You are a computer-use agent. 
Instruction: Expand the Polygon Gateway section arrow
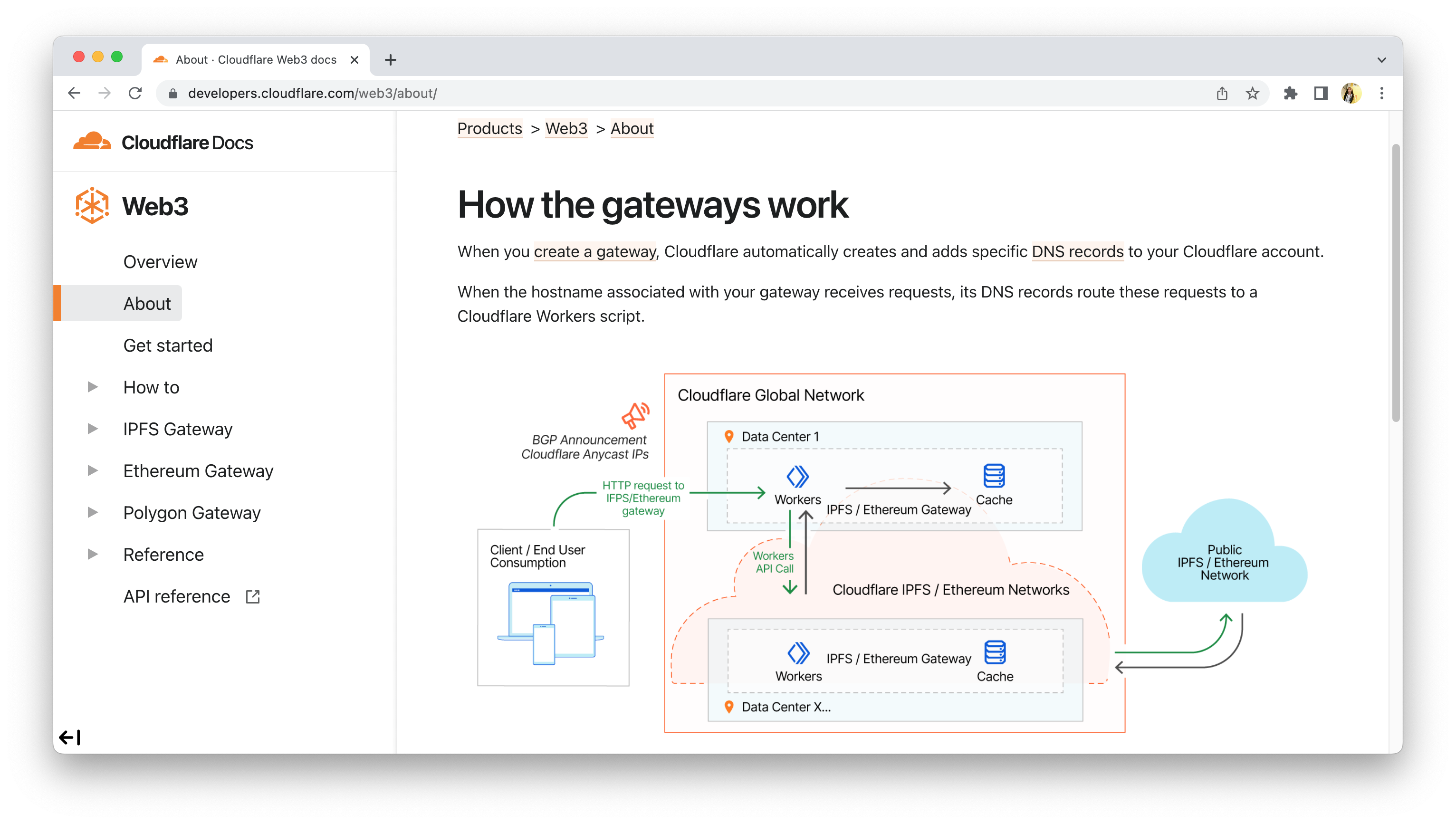pos(93,513)
